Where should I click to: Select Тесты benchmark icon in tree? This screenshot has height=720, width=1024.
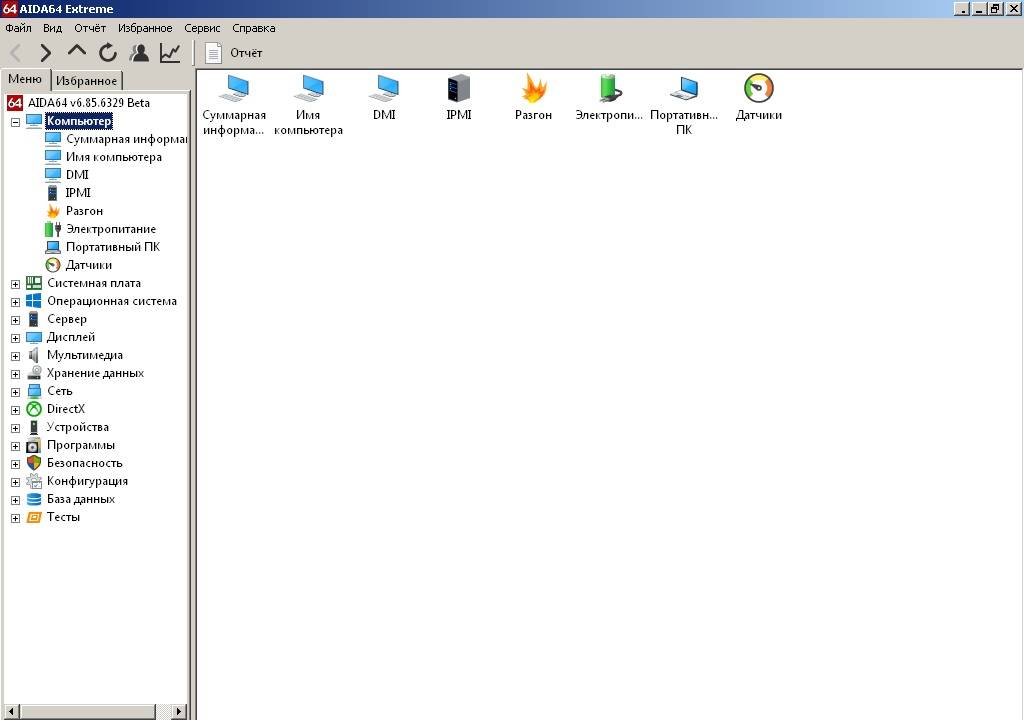point(34,517)
